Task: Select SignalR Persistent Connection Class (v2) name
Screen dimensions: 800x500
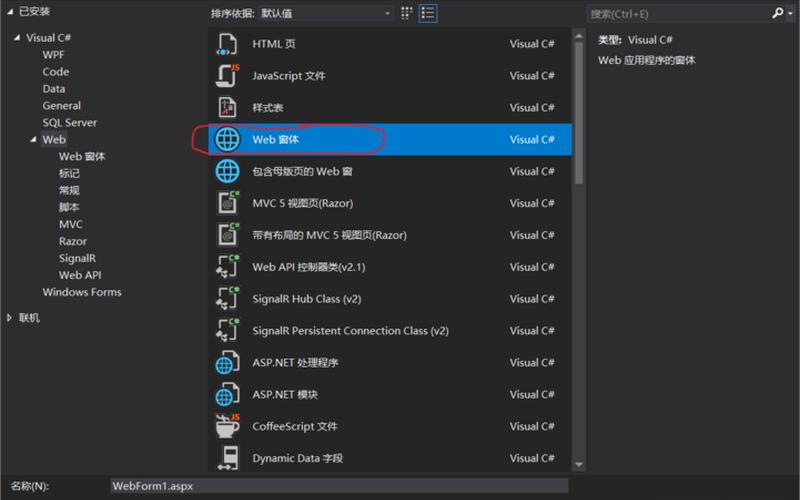Action: pyautogui.click(x=351, y=331)
